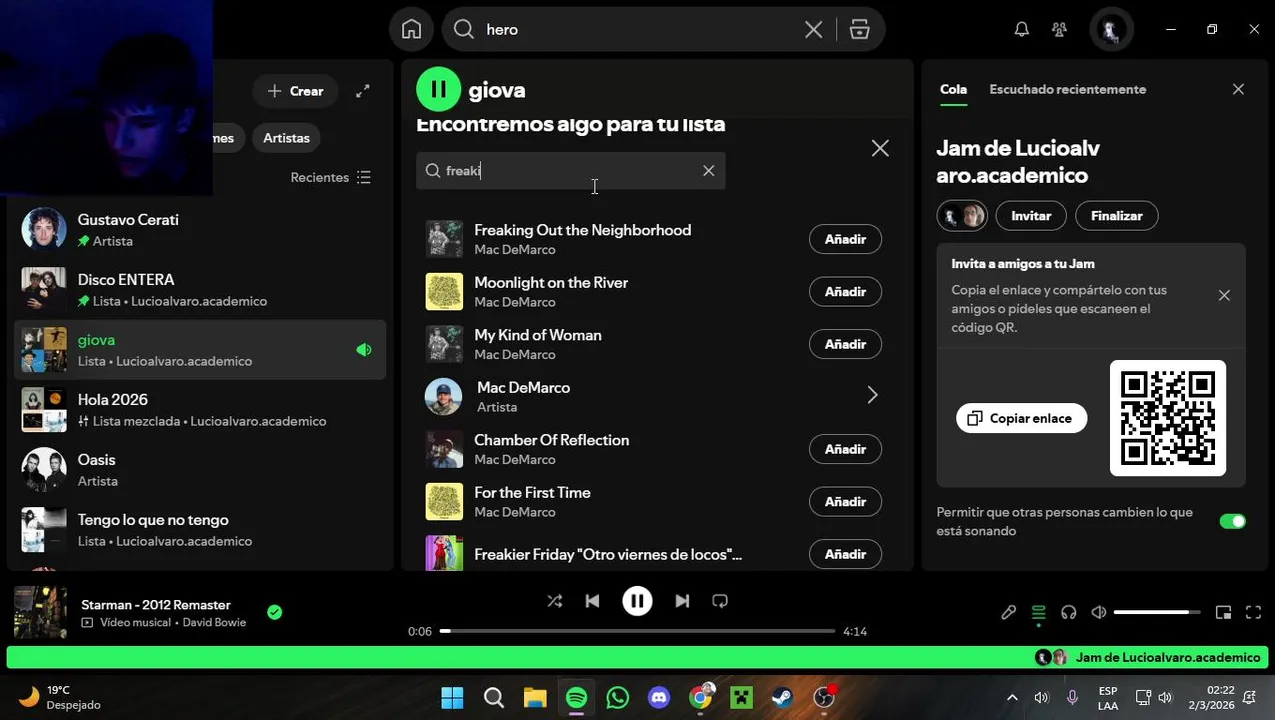Click the Starman - 2012 Remaster title

(x=156, y=604)
